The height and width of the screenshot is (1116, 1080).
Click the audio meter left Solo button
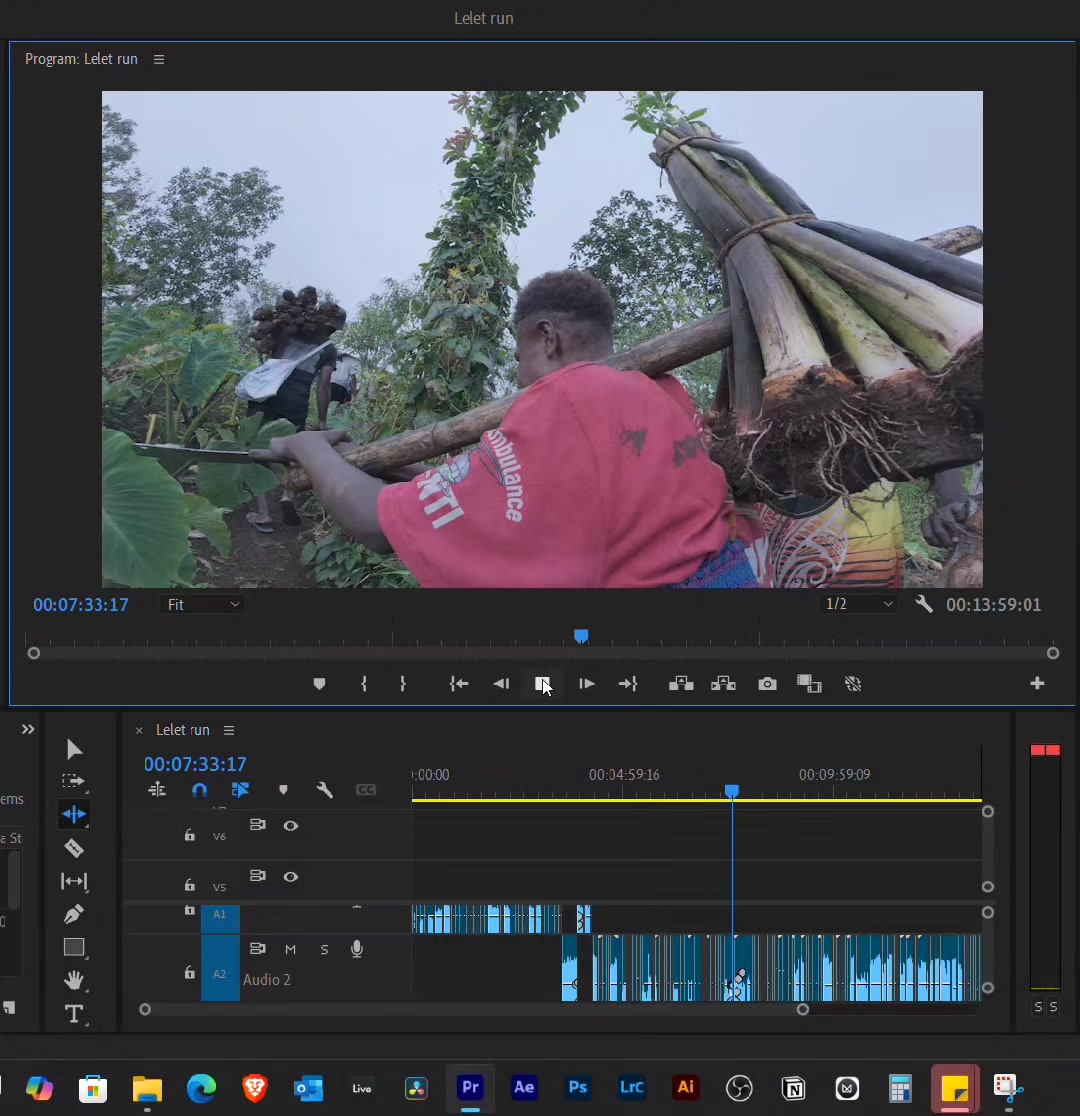click(x=1038, y=1006)
